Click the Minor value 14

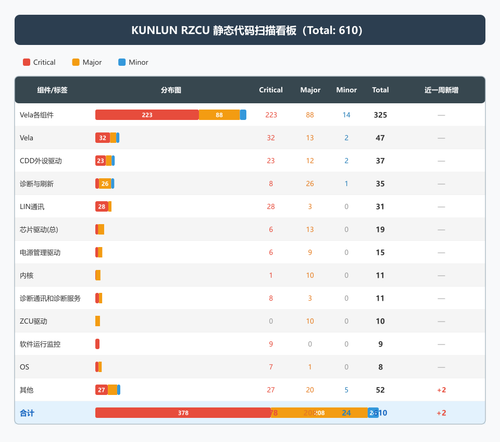pyautogui.click(x=346, y=115)
